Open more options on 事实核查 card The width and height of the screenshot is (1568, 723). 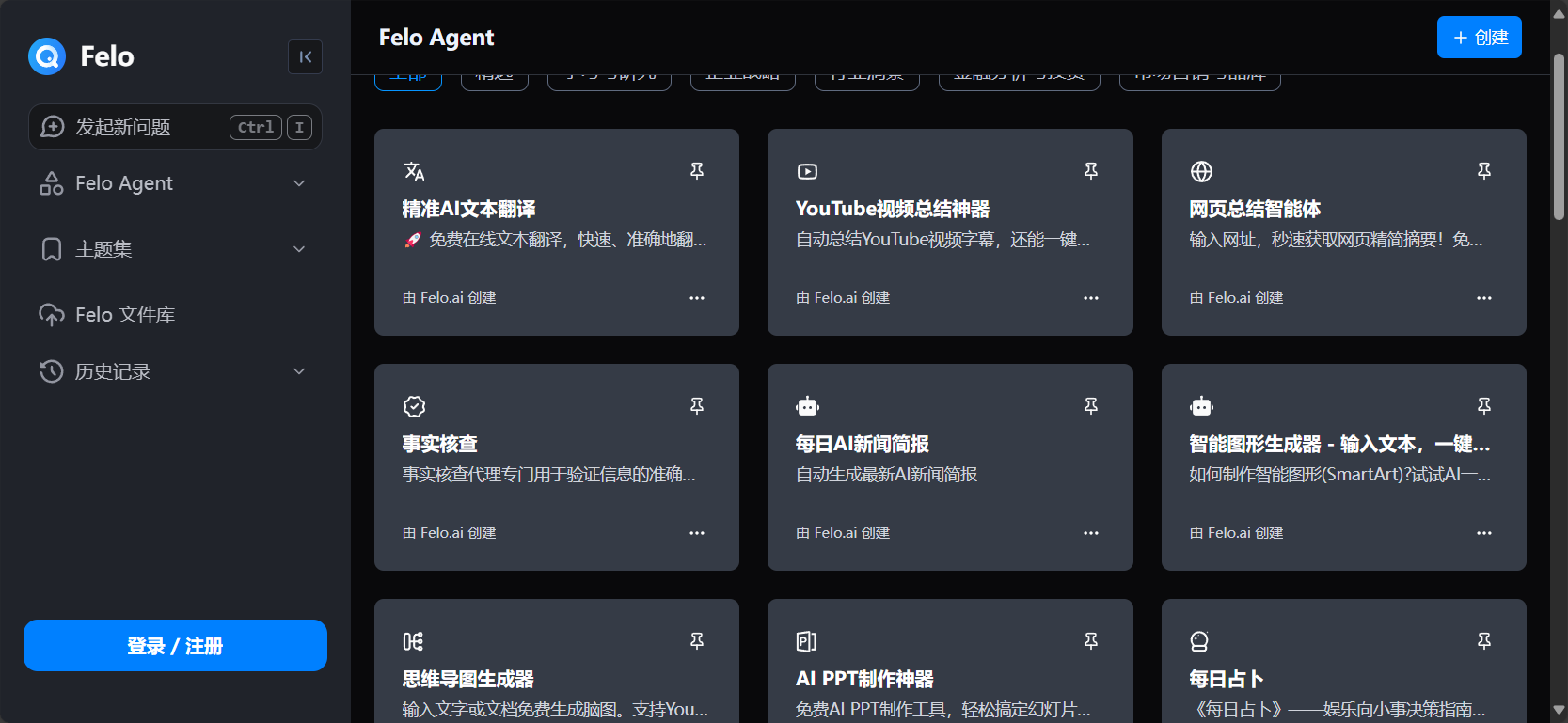point(697,533)
